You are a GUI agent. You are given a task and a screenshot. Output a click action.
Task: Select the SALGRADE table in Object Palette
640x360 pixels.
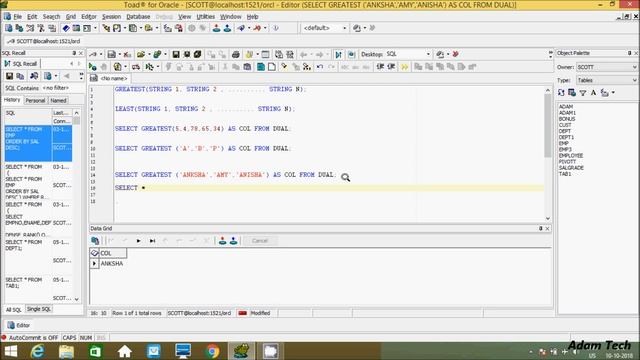[x=571, y=168]
